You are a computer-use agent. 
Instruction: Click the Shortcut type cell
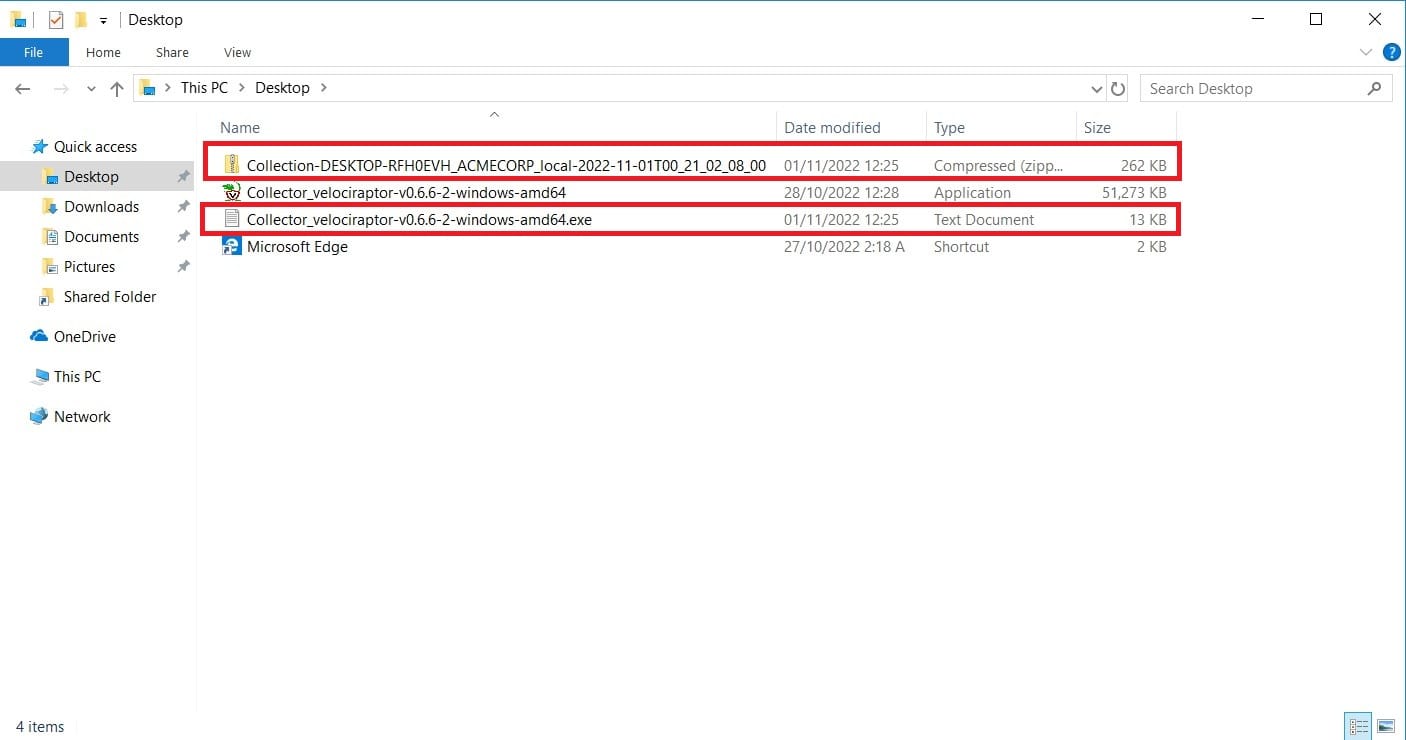[961, 246]
